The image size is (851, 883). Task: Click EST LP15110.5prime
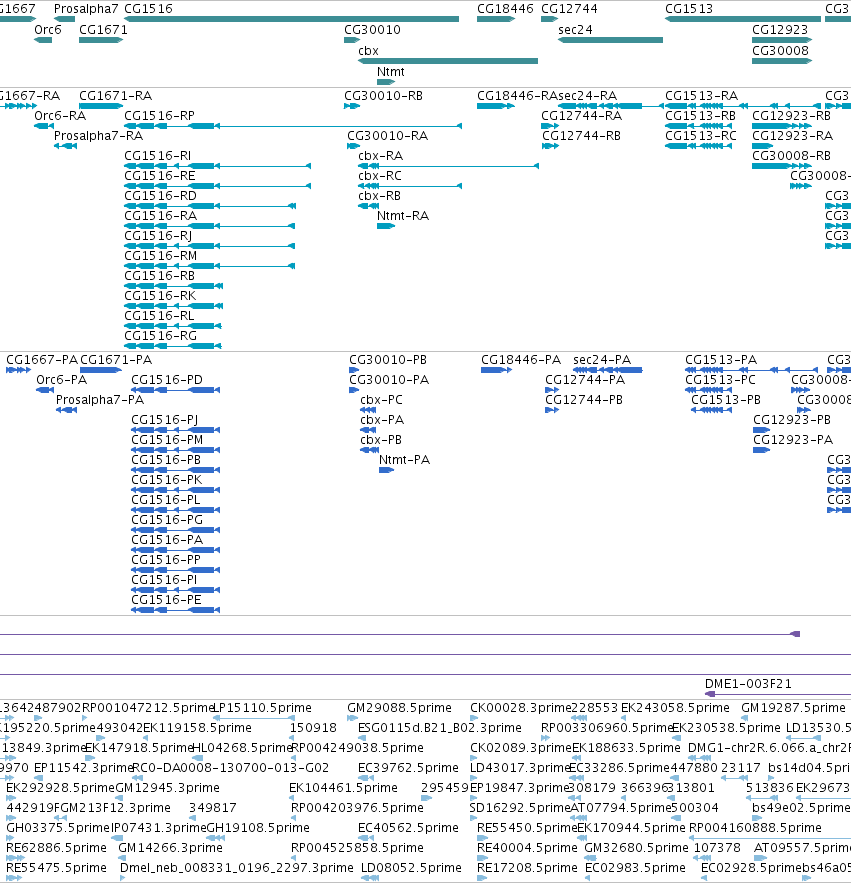[254, 718]
